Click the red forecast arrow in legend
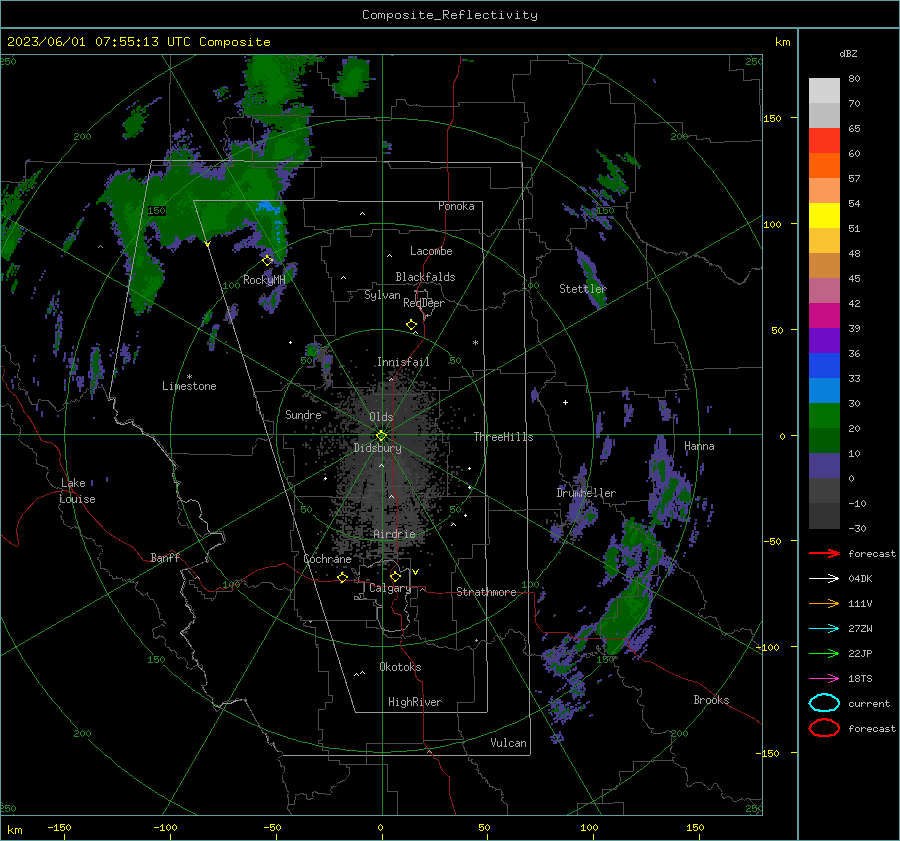 [824, 553]
